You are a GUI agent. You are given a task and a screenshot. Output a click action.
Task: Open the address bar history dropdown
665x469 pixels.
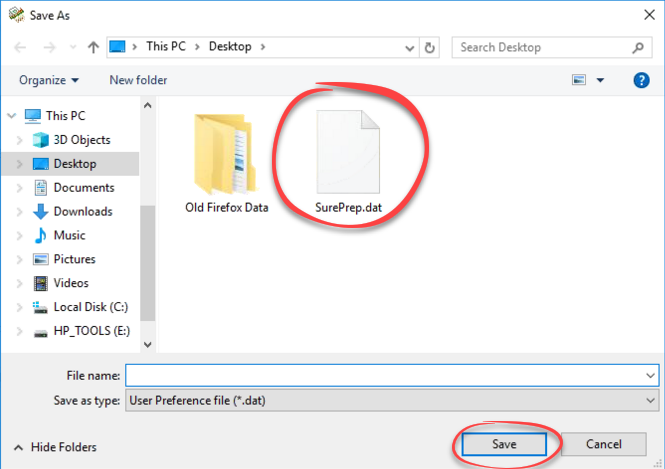[x=410, y=47]
